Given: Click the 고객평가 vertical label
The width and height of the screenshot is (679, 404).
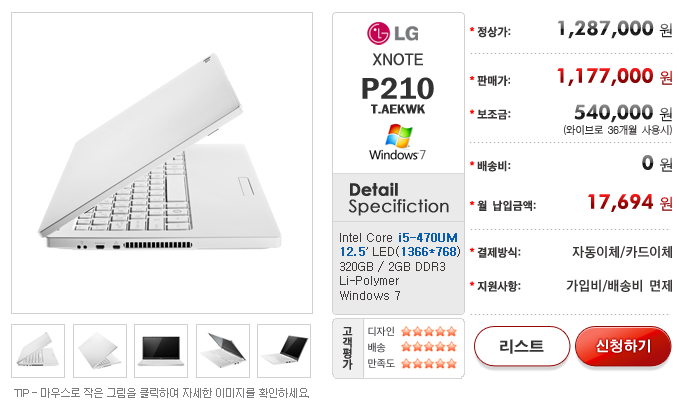Looking at the screenshot, I should [347, 348].
